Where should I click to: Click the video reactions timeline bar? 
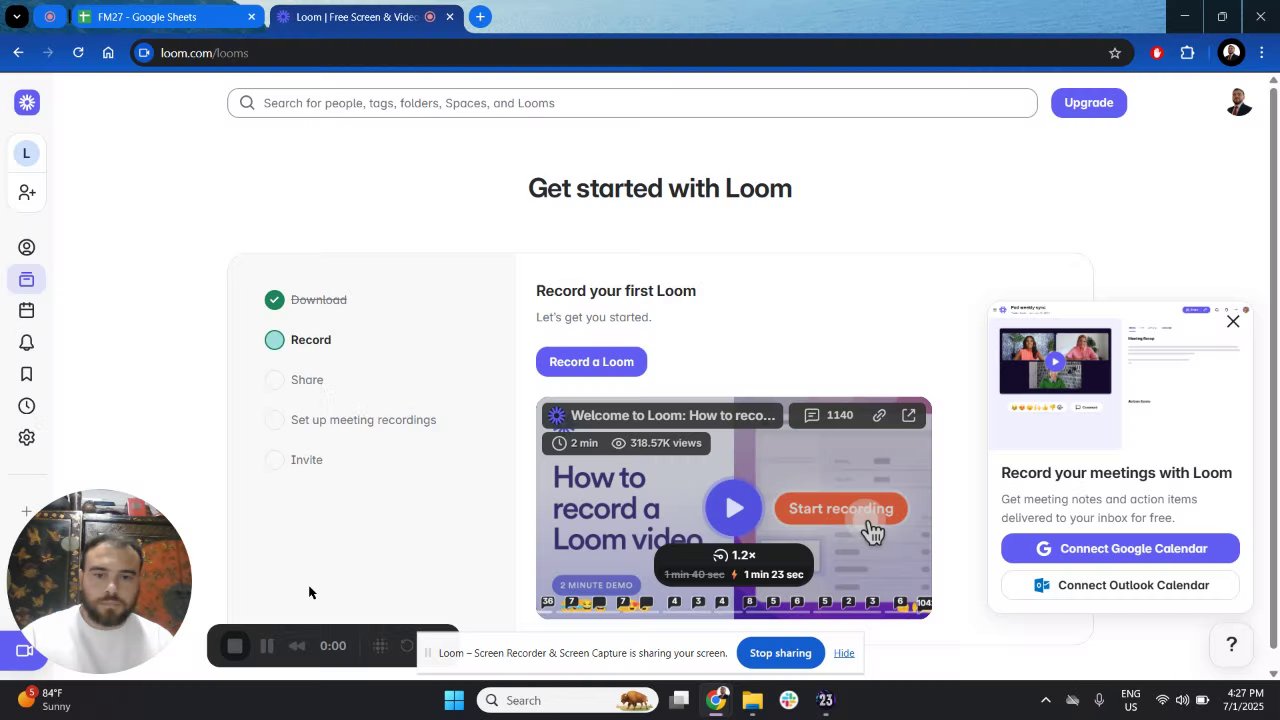[734, 603]
